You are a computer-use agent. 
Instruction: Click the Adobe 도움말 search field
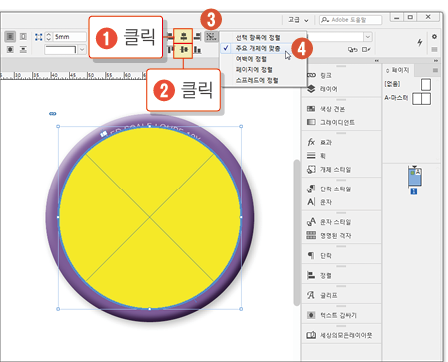[x=350, y=20]
